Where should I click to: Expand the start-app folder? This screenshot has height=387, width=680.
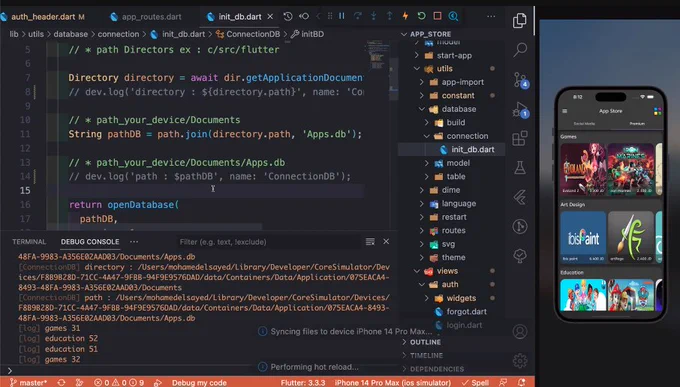pyautogui.click(x=454, y=55)
